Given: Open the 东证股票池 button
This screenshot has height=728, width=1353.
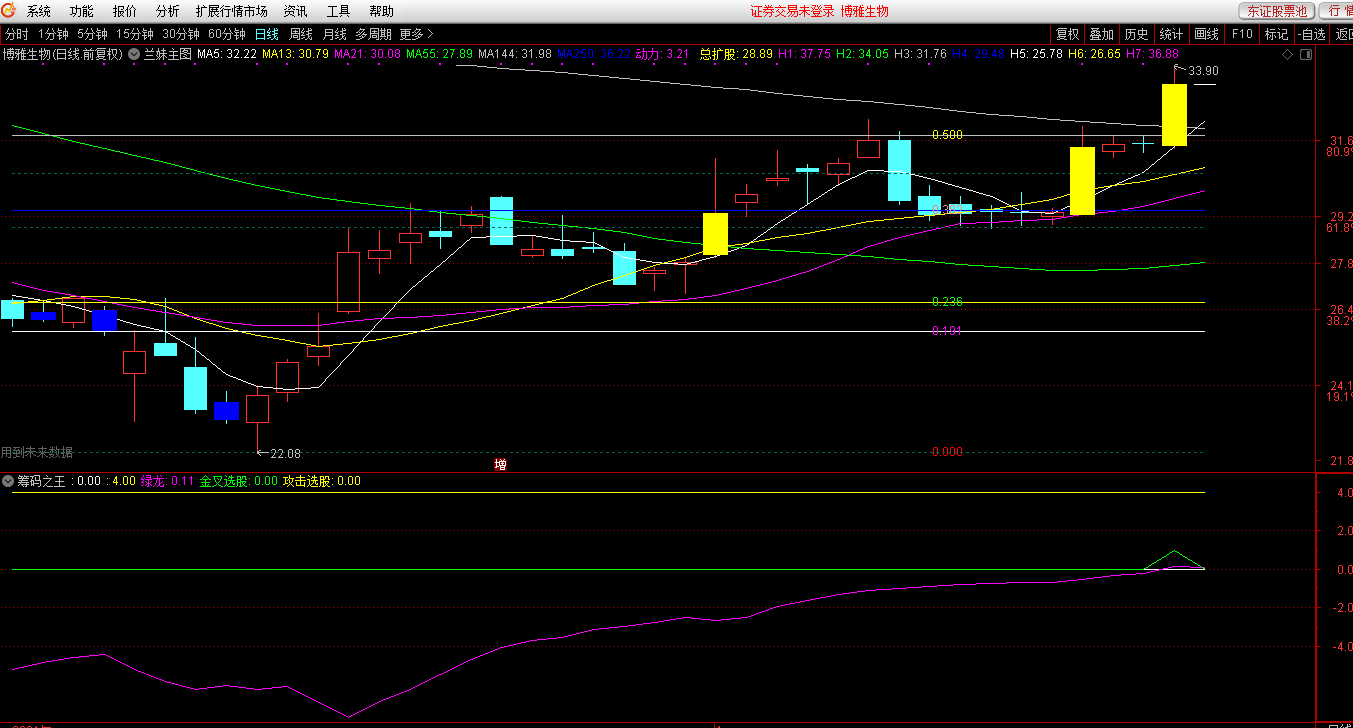Looking at the screenshot, I should pyautogui.click(x=1277, y=11).
